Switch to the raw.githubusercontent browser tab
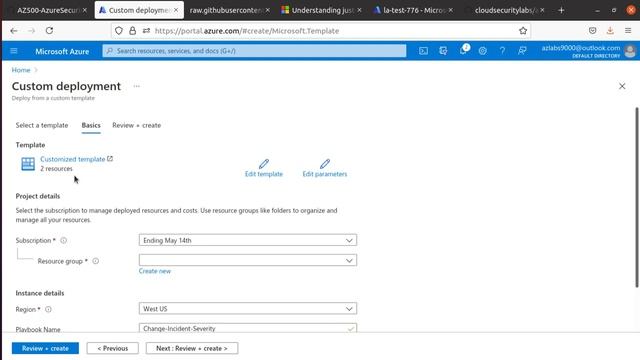 click(225, 10)
